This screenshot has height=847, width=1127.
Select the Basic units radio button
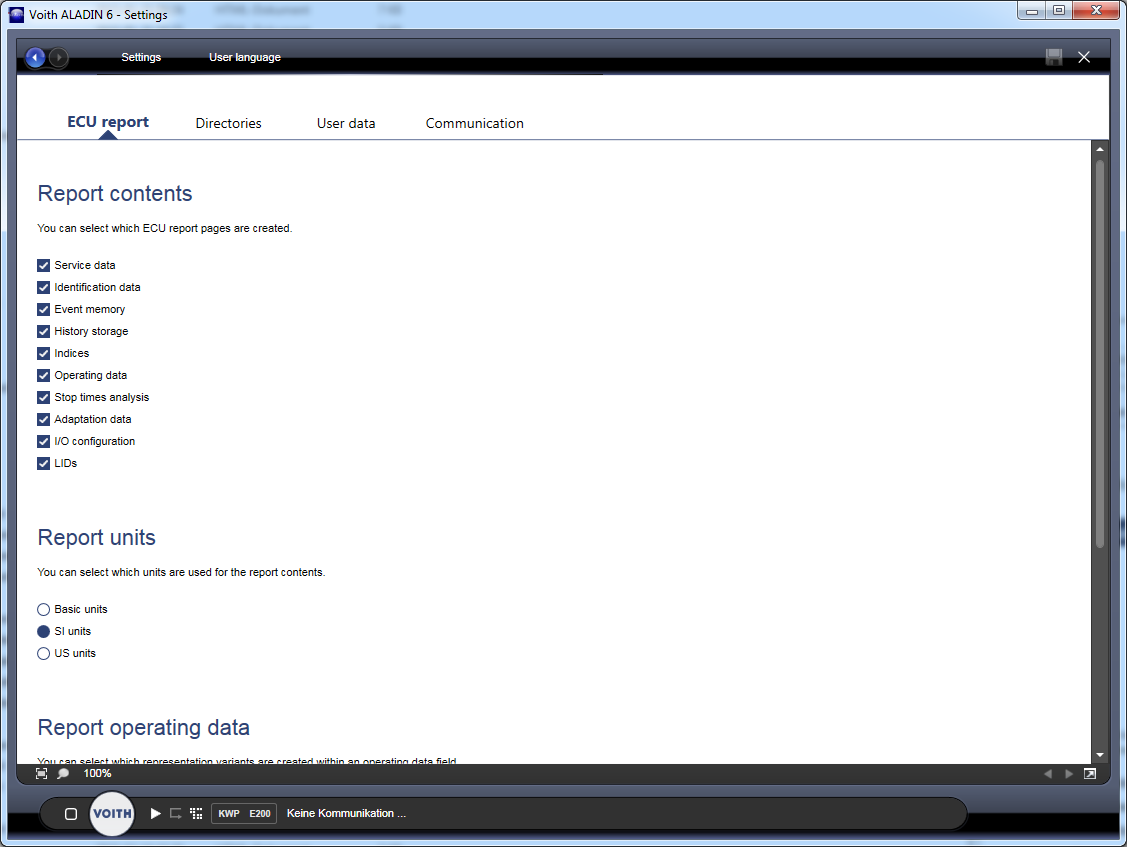tap(44, 610)
